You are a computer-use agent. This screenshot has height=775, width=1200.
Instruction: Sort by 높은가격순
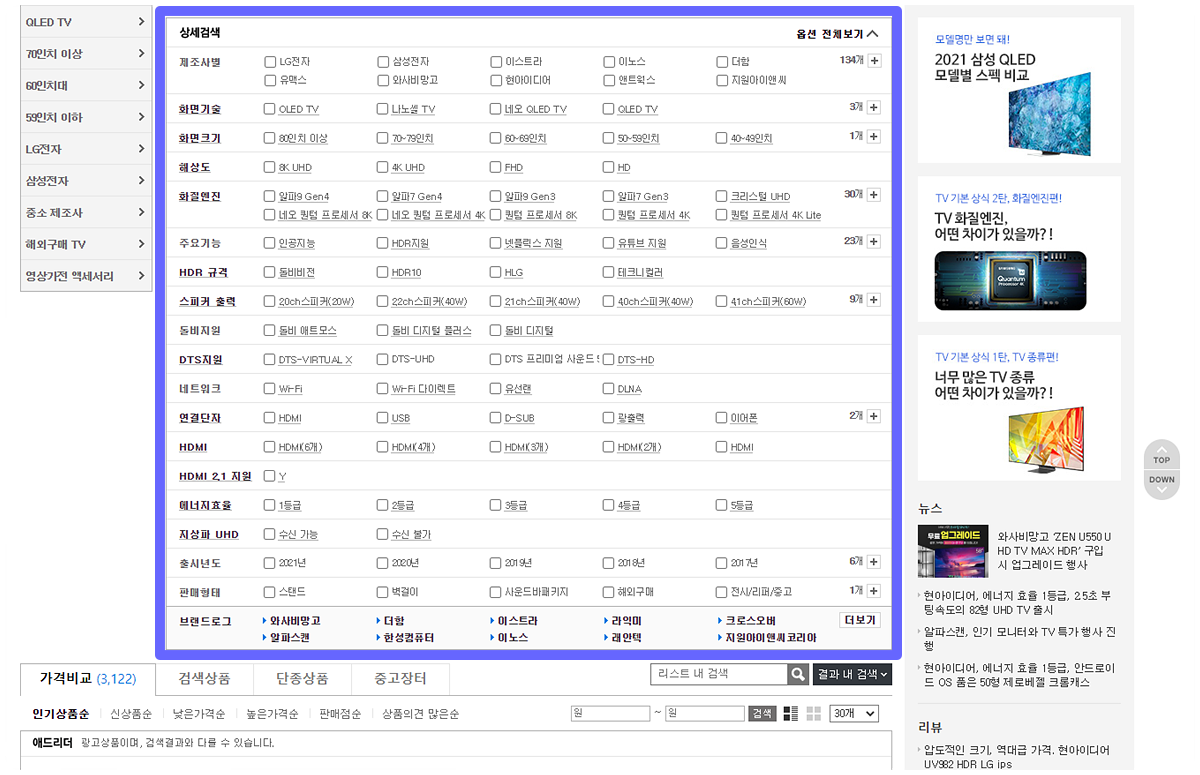click(272, 715)
